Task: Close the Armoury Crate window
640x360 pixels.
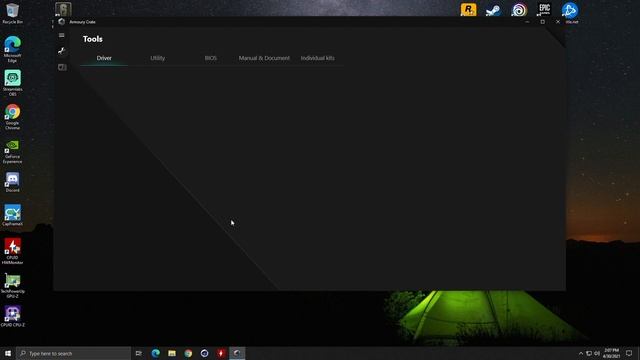Action: coord(558,22)
